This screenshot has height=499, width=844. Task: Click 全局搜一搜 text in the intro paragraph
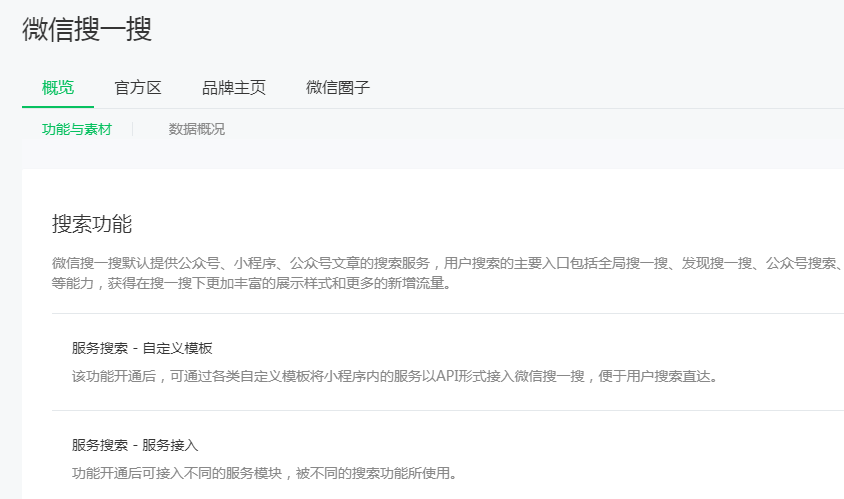coord(638,263)
